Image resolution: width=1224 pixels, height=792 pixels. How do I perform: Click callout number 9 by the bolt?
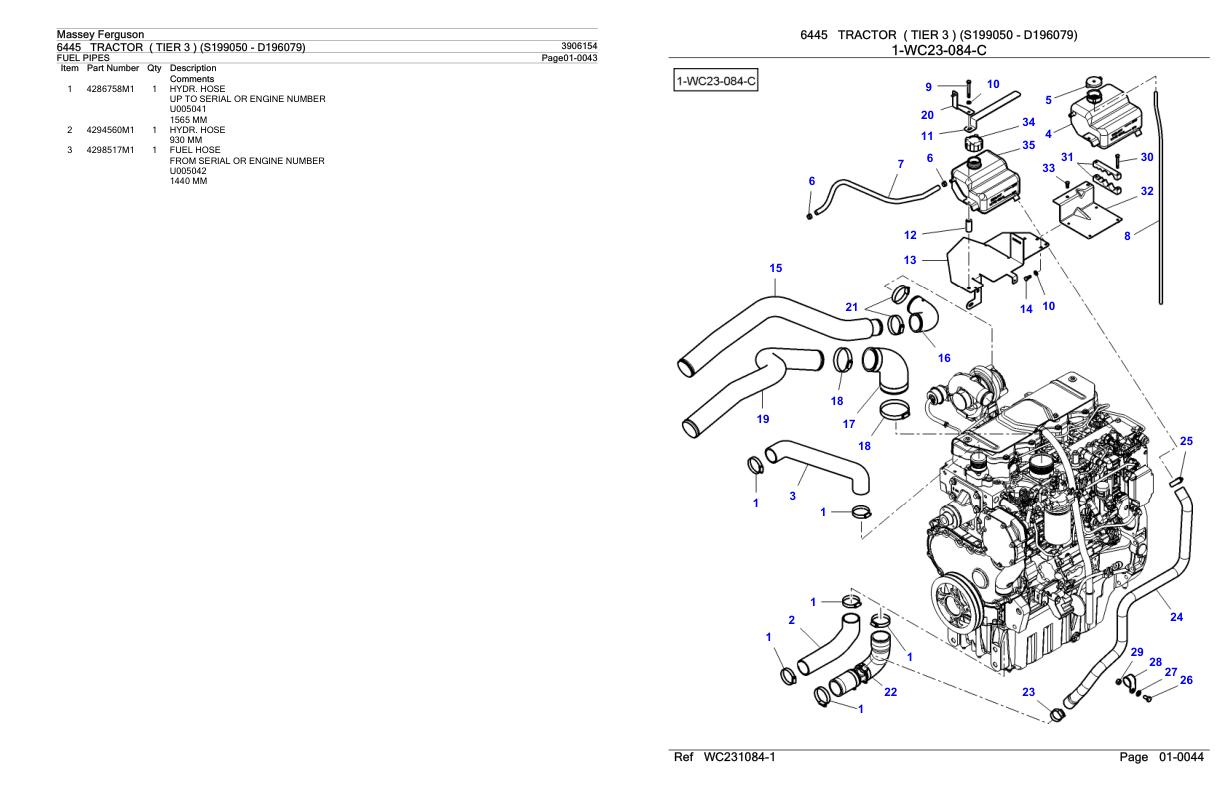[928, 87]
